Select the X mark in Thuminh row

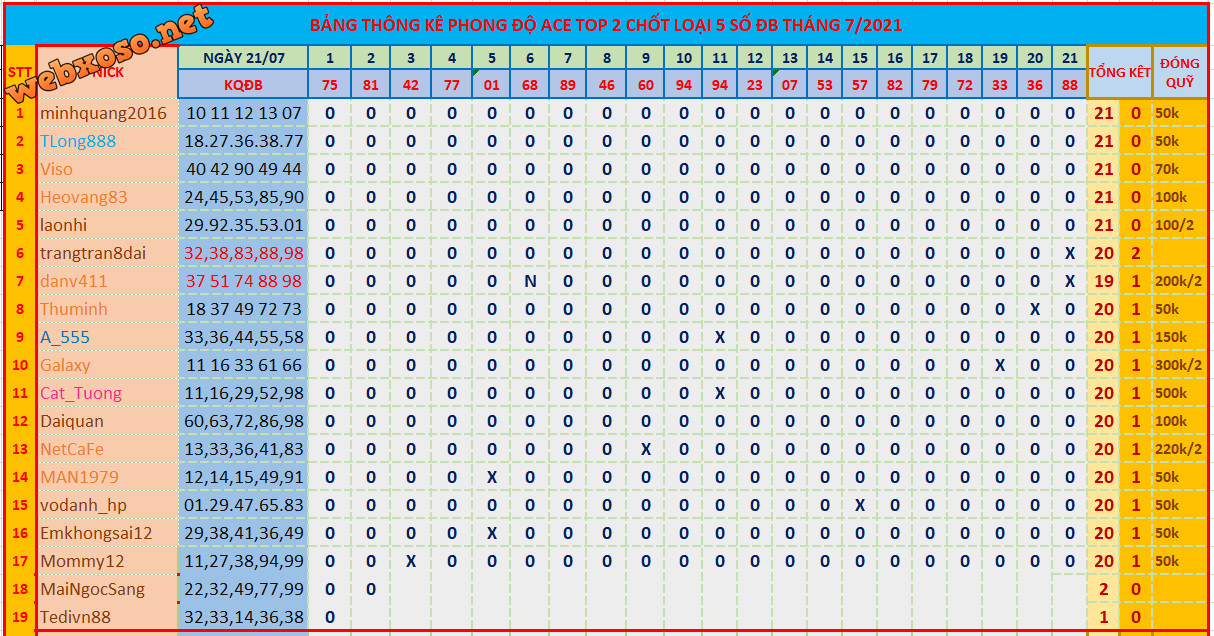(x=1035, y=309)
